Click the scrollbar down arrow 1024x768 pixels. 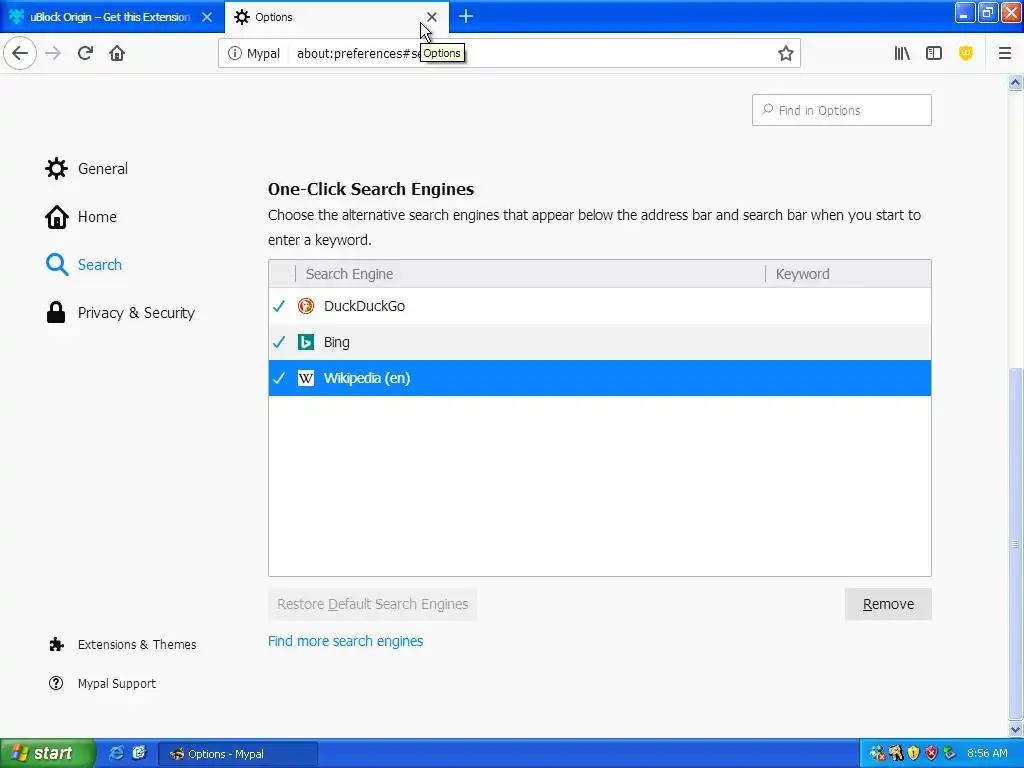click(x=1016, y=729)
